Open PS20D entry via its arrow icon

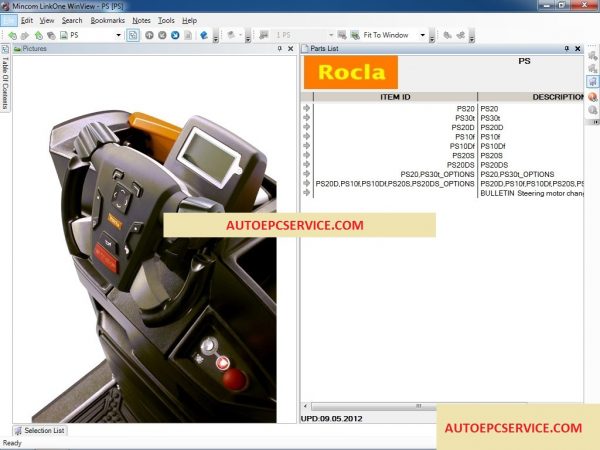(307, 127)
